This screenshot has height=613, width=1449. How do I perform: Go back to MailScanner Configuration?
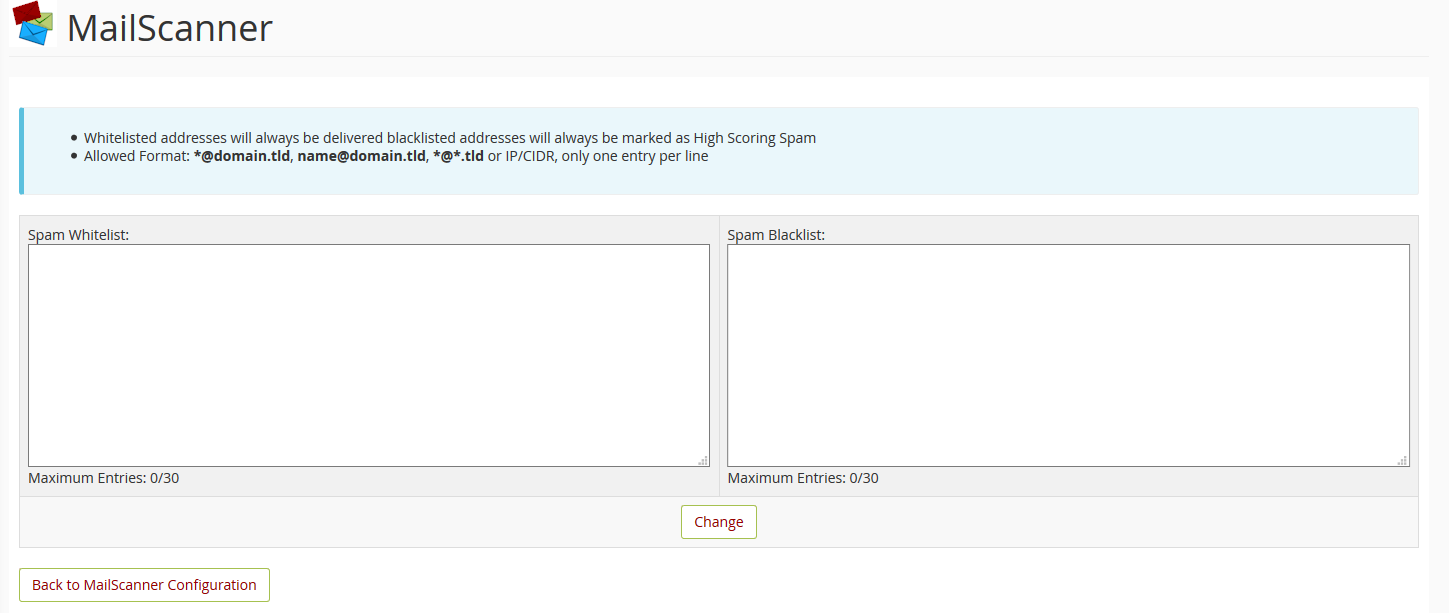(144, 585)
